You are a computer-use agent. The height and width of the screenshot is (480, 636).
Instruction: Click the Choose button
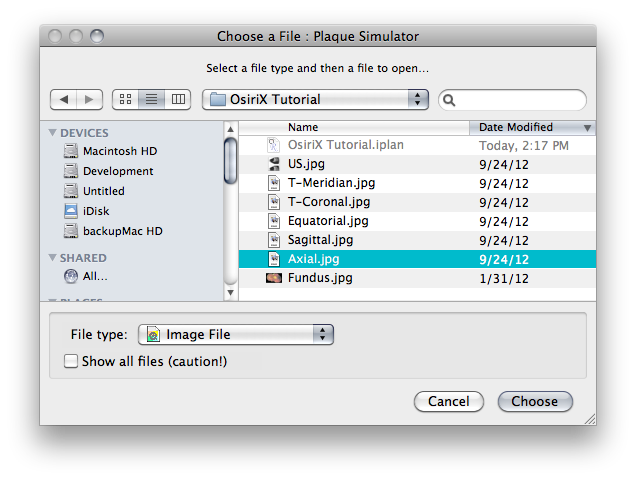[535, 401]
